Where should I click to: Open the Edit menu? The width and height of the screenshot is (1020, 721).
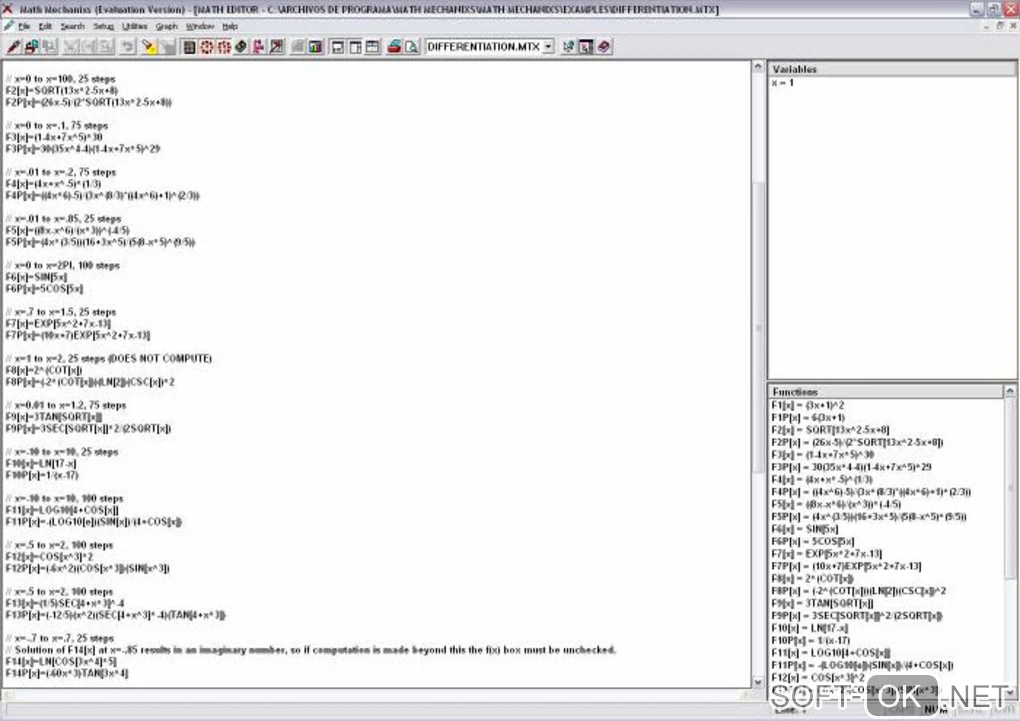(x=46, y=27)
